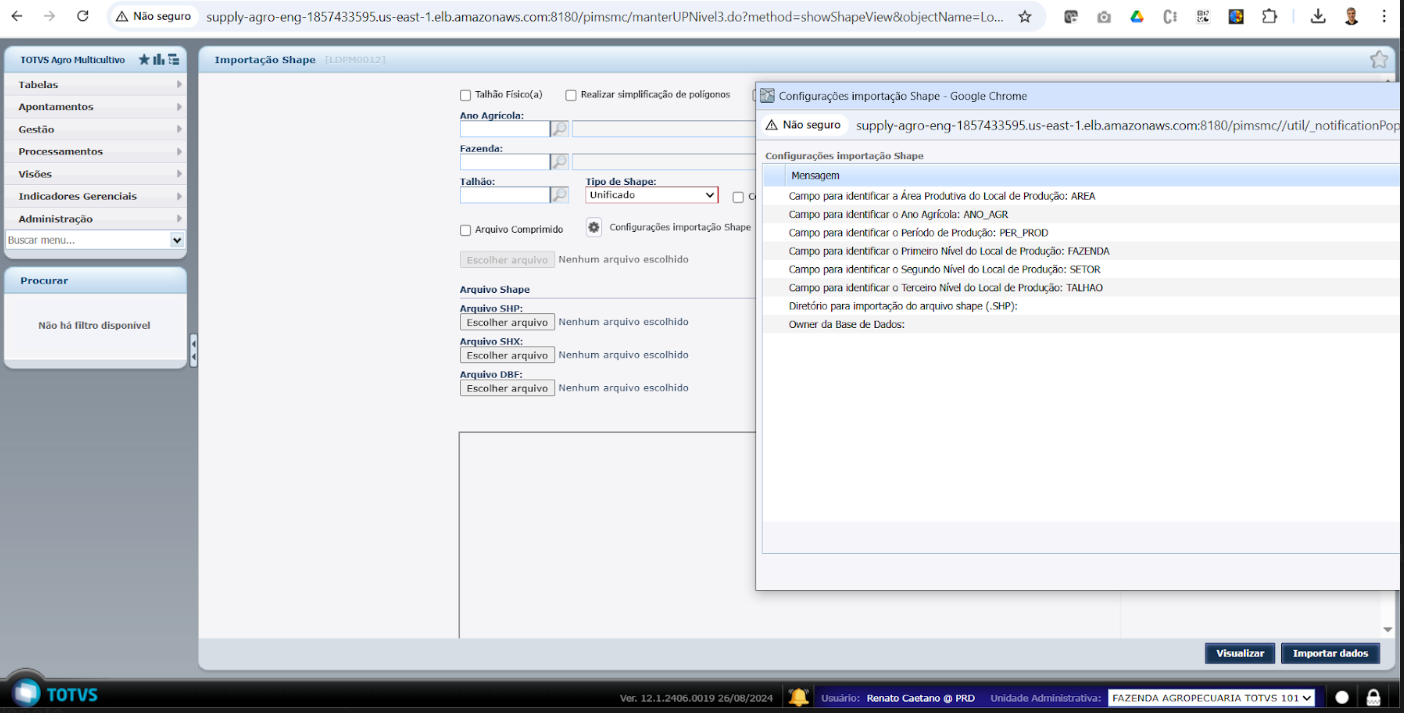Image resolution: width=1404 pixels, height=713 pixels.
Task: Expand Processamentos menu
Action: [95, 151]
